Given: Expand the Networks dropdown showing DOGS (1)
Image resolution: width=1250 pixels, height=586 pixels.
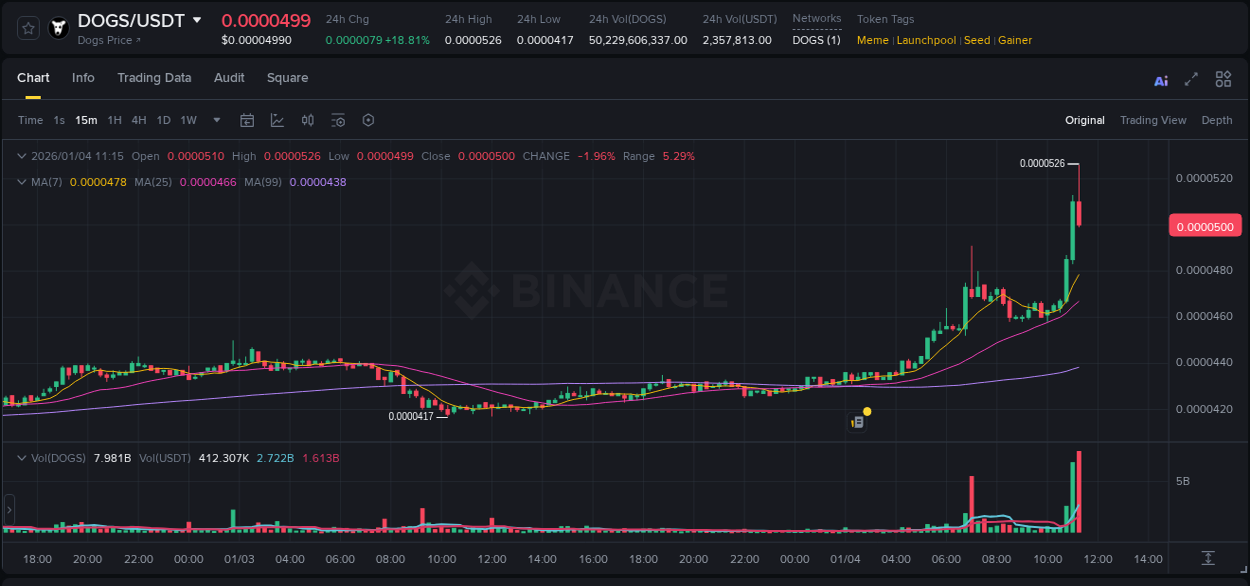Looking at the screenshot, I should pyautogui.click(x=816, y=40).
